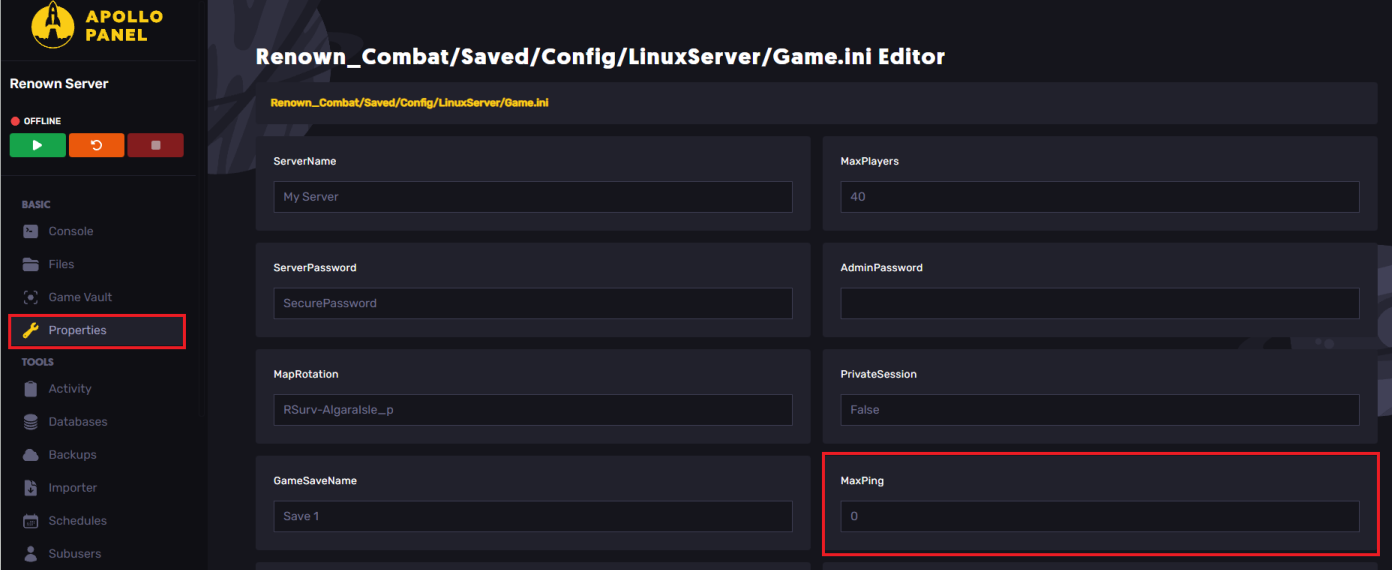The width and height of the screenshot is (1392, 570).
Task: Open Schedules from sidebar
Action: tap(77, 521)
